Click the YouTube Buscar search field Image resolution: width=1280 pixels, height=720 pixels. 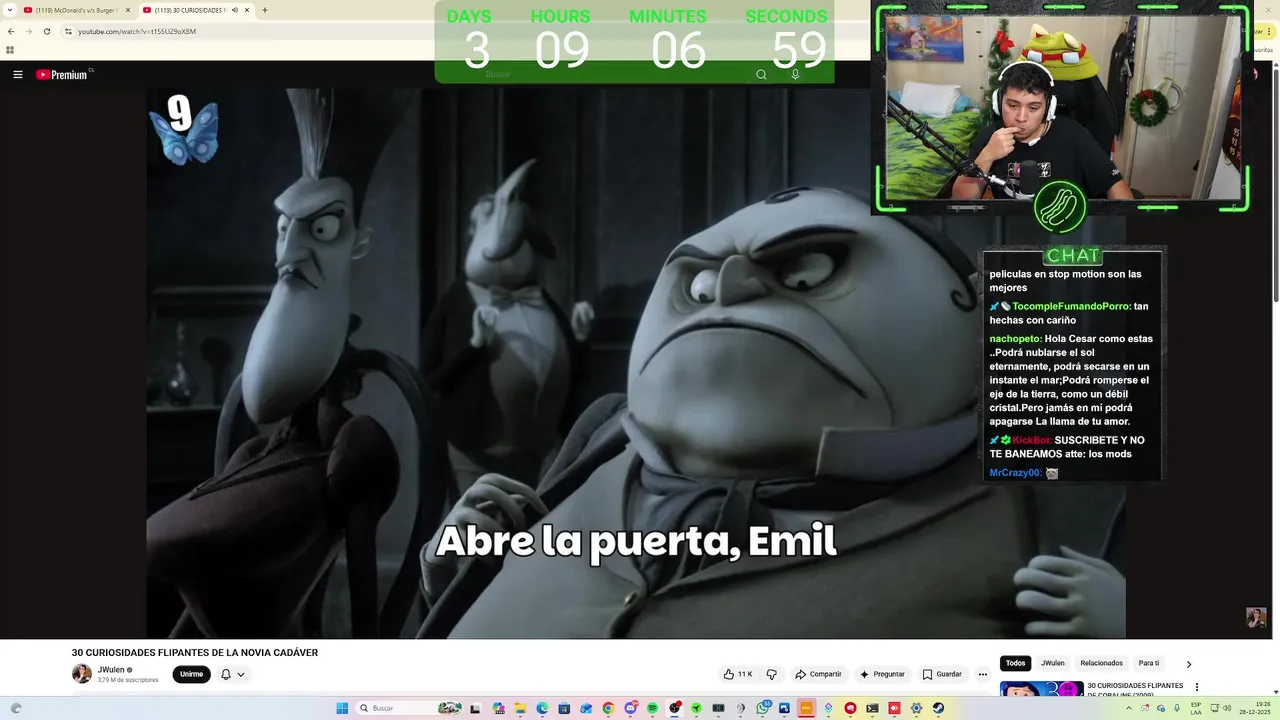(x=610, y=74)
